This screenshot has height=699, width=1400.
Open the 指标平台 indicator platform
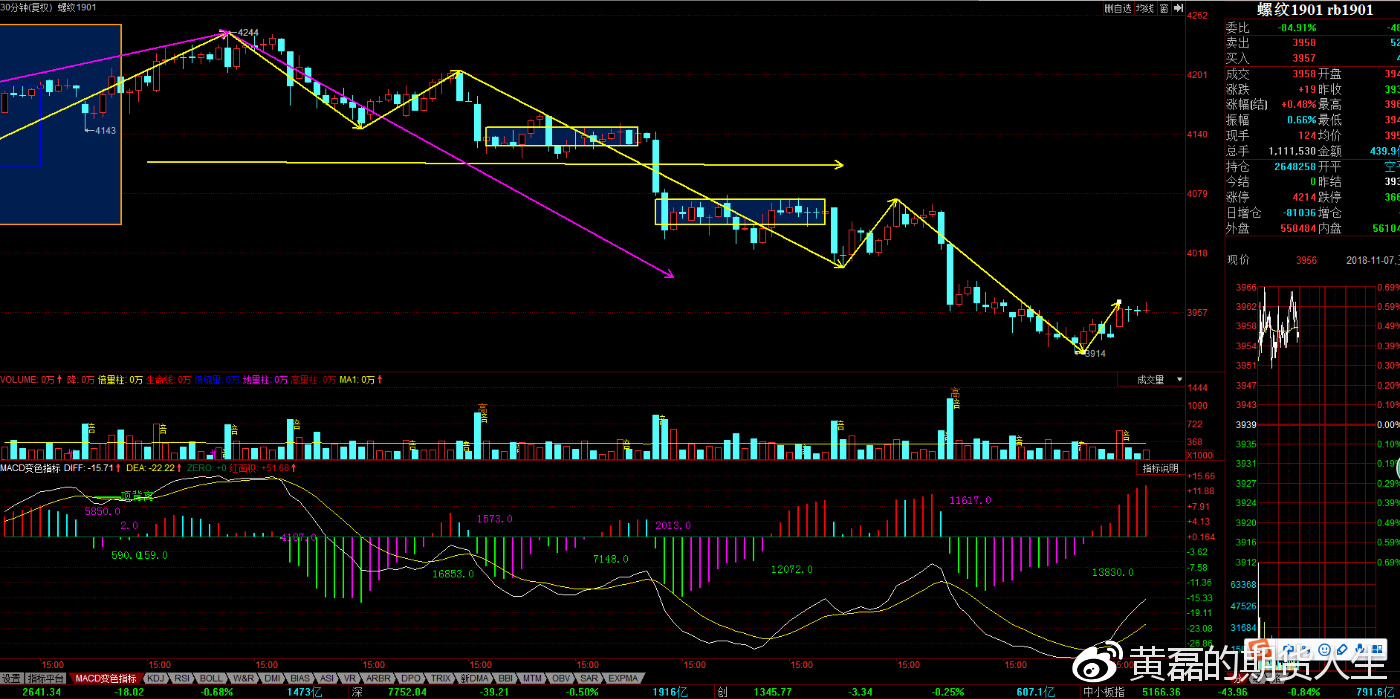(x=45, y=678)
